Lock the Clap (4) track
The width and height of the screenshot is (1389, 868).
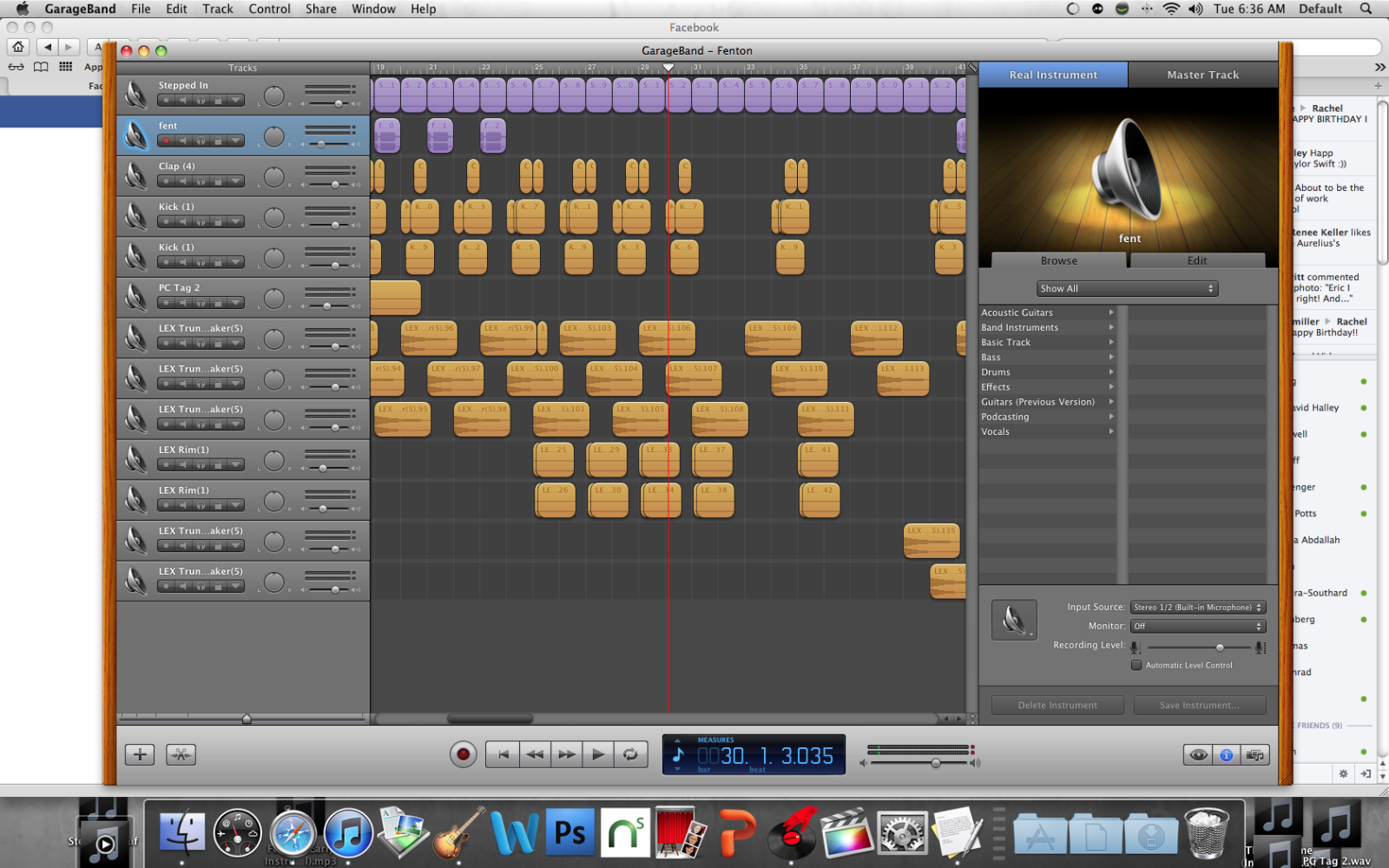point(218,181)
